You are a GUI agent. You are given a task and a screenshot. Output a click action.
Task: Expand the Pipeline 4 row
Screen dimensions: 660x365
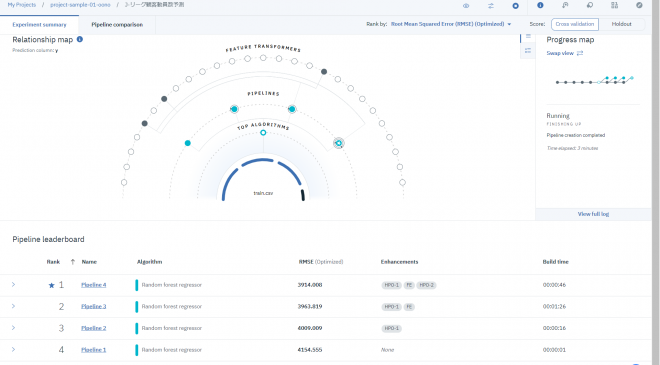point(13,285)
